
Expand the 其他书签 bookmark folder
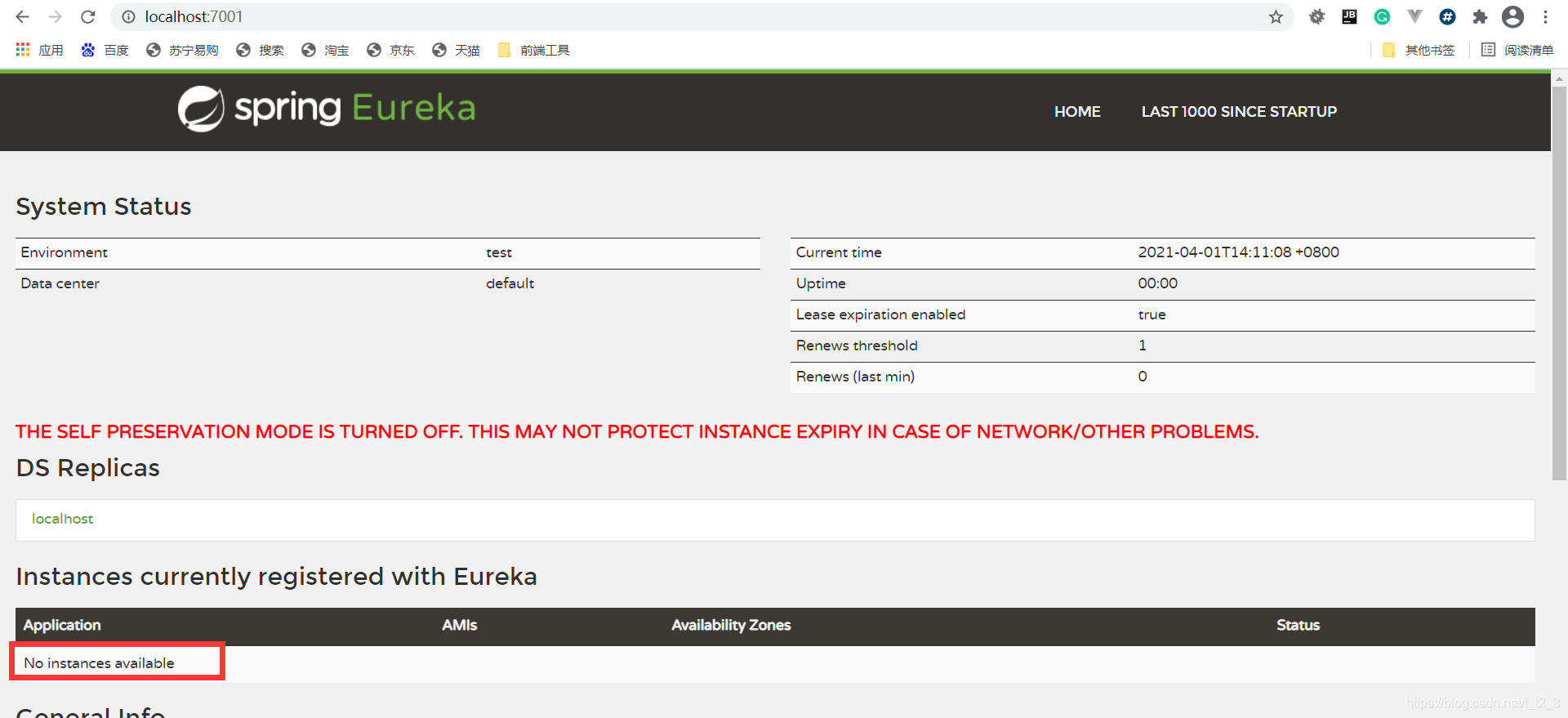coord(1419,50)
